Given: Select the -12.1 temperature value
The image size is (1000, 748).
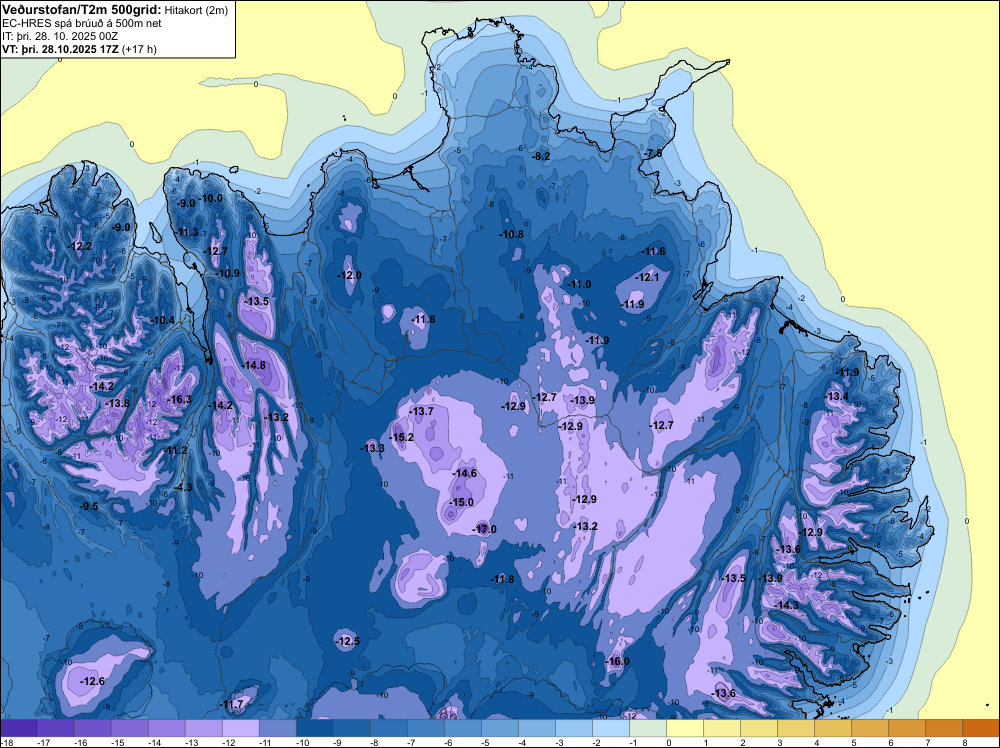Looking at the screenshot, I should pyautogui.click(x=647, y=277).
